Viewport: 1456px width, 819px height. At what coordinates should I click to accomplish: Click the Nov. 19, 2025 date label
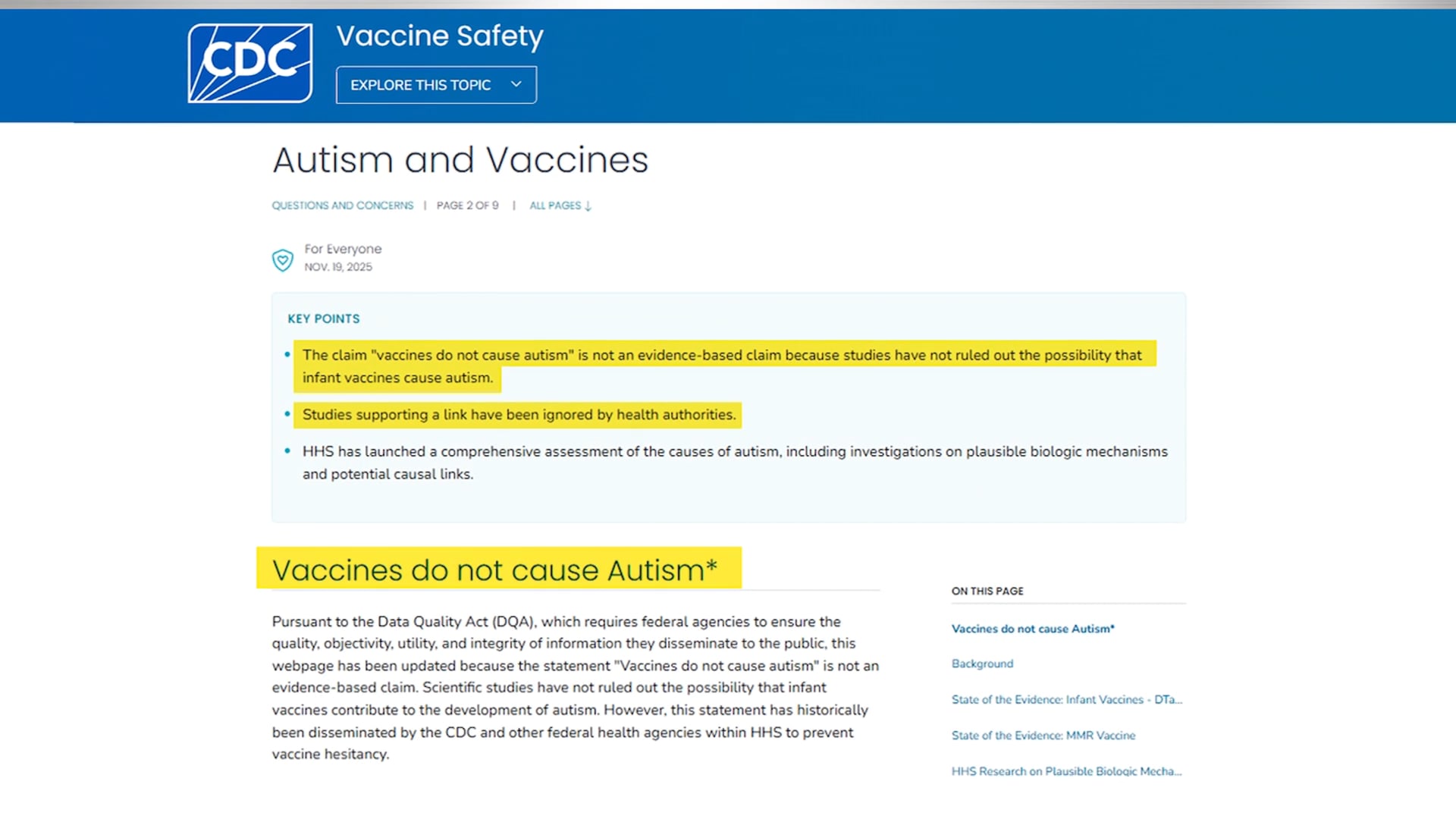[x=338, y=267]
